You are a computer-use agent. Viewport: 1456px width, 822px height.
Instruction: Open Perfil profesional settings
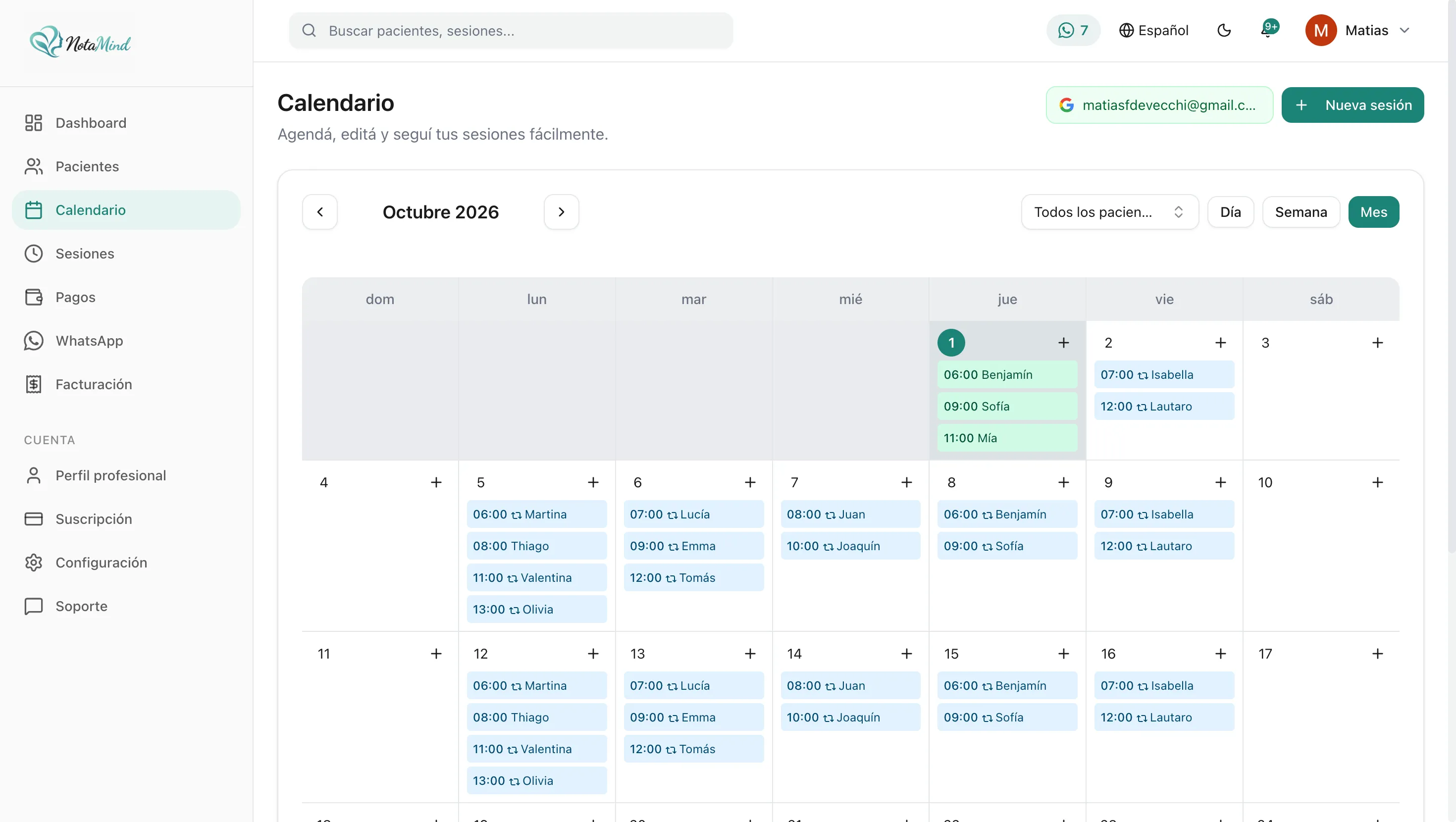tap(126, 475)
